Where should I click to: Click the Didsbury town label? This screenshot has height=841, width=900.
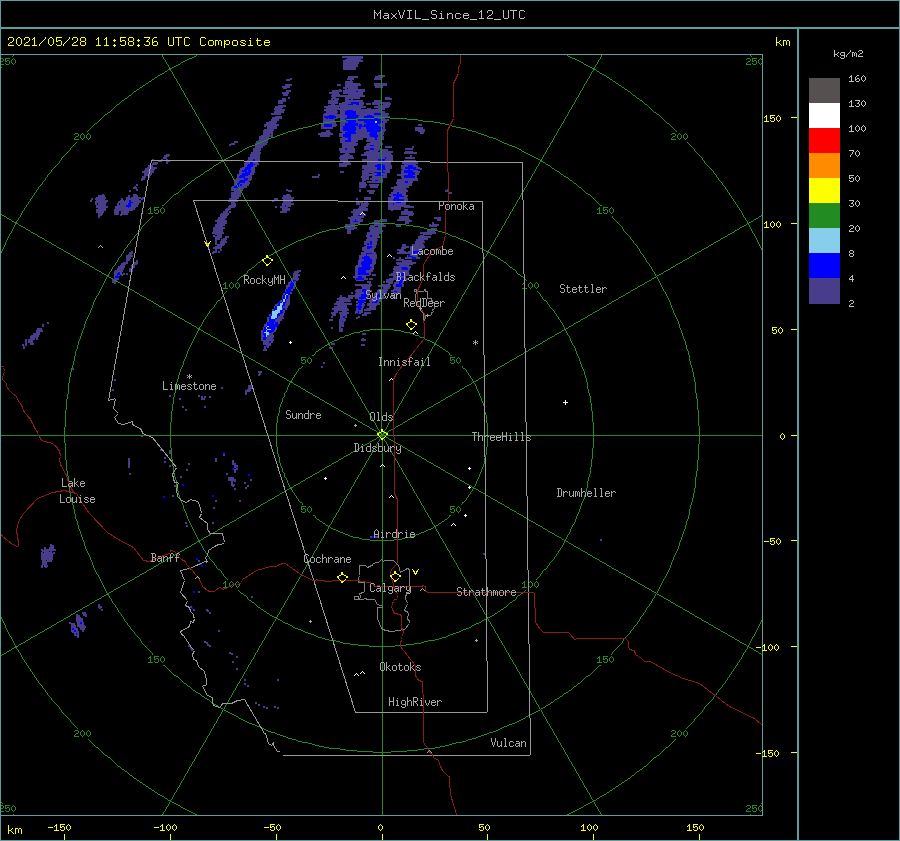377,448
